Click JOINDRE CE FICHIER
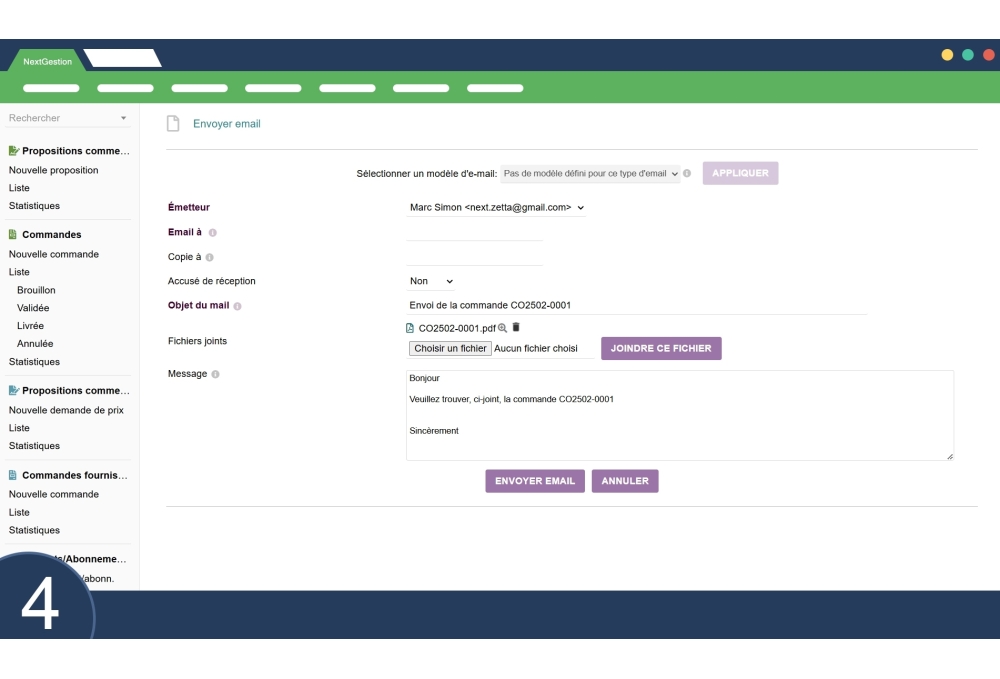 pyautogui.click(x=661, y=348)
